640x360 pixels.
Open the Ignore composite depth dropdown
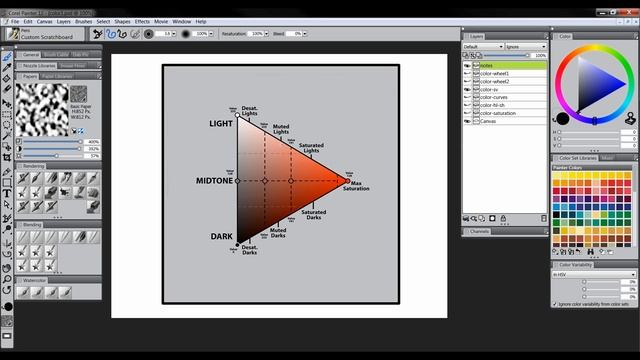point(526,47)
